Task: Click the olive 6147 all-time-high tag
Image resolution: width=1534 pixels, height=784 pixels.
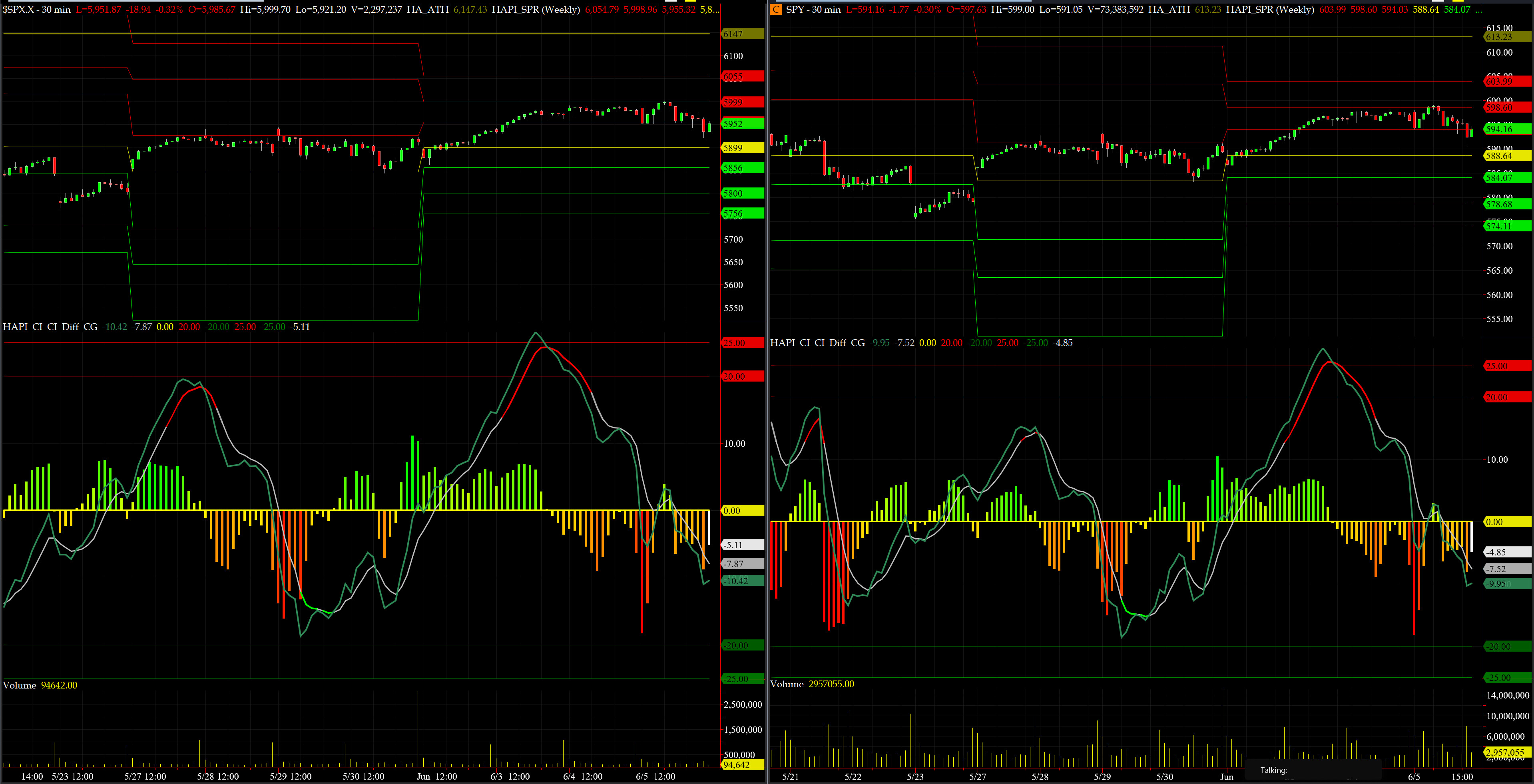Action: 742,34
